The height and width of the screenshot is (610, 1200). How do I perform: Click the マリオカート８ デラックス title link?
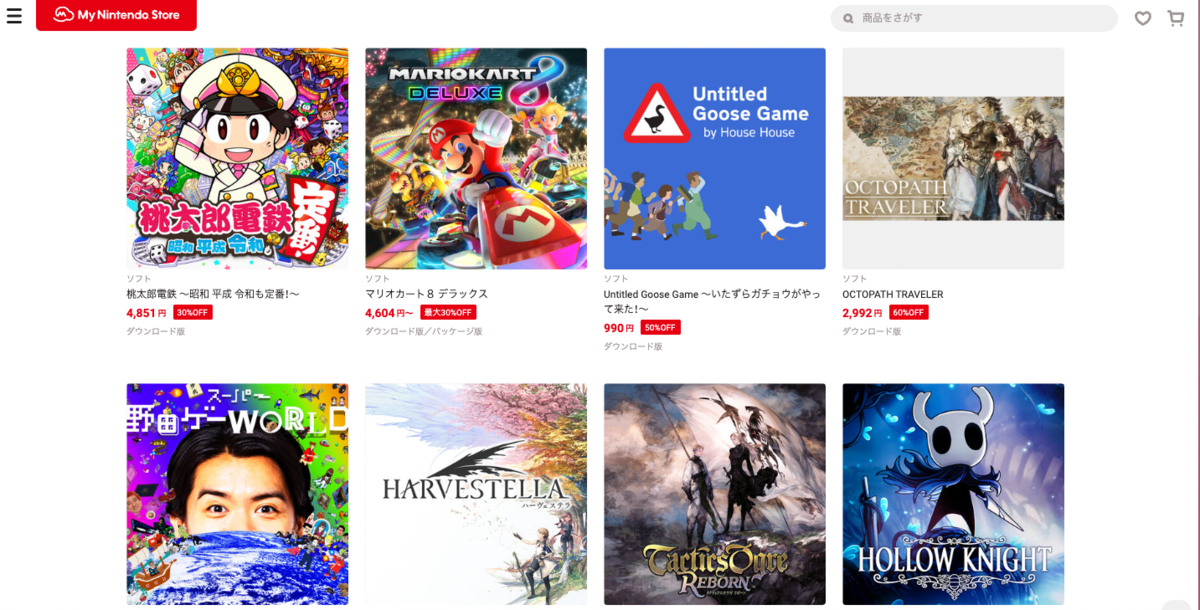[426, 294]
